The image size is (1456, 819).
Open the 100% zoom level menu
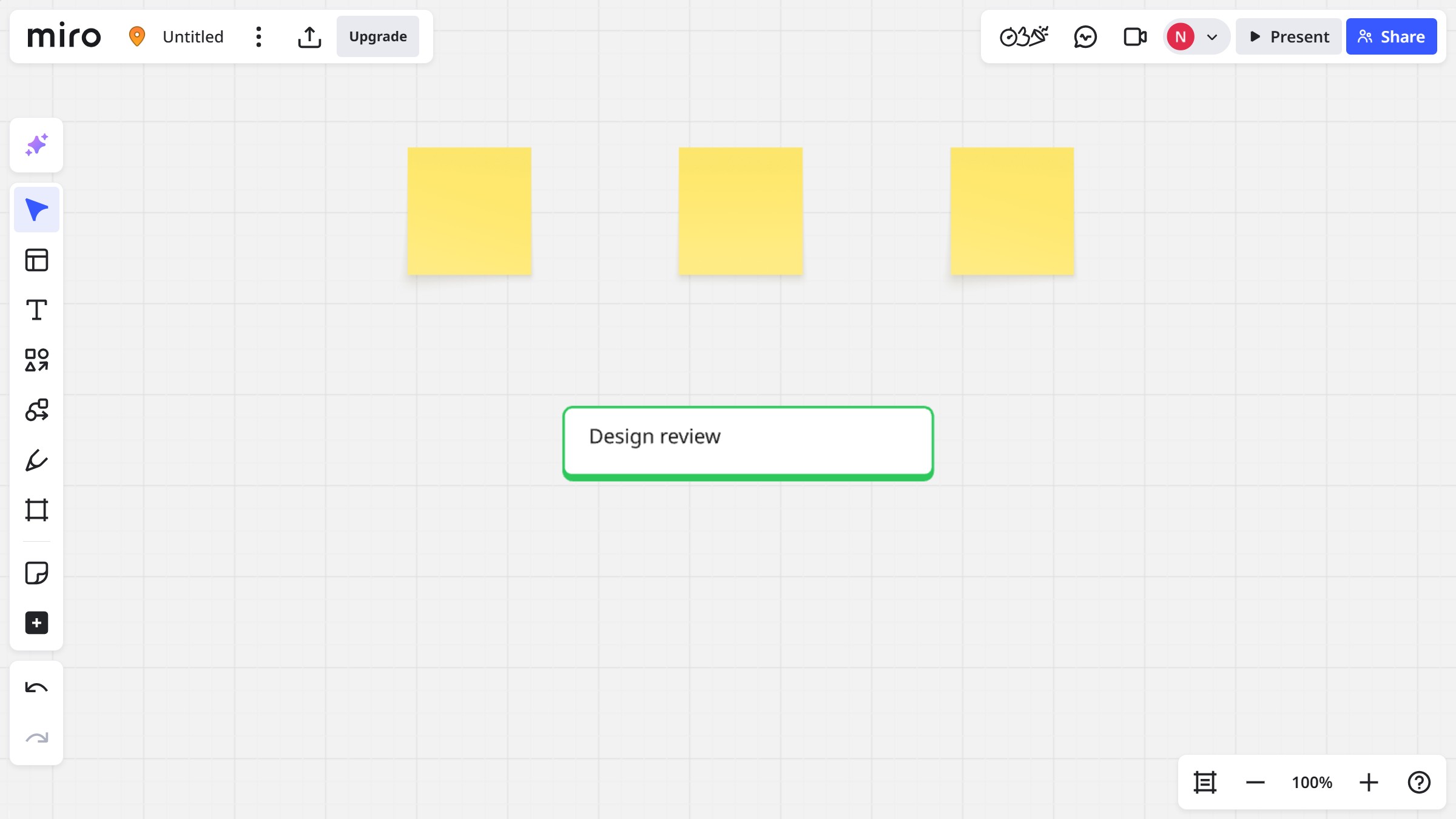[x=1312, y=783]
